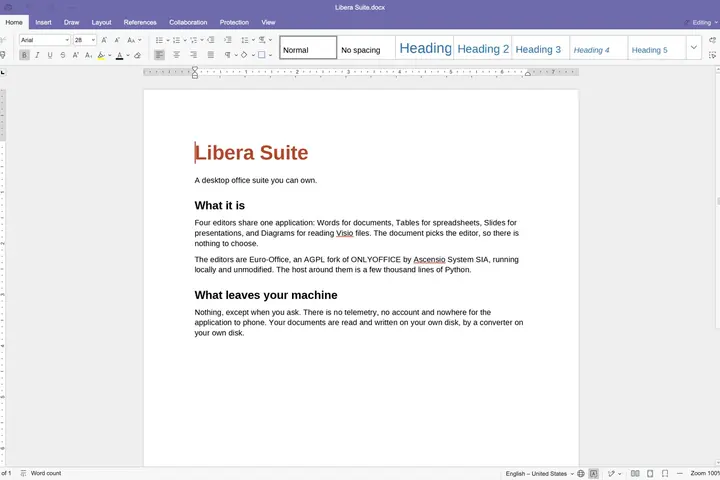This screenshot has width=720, height=480.
Task: Switch to the Protection tab
Action: (x=234, y=22)
